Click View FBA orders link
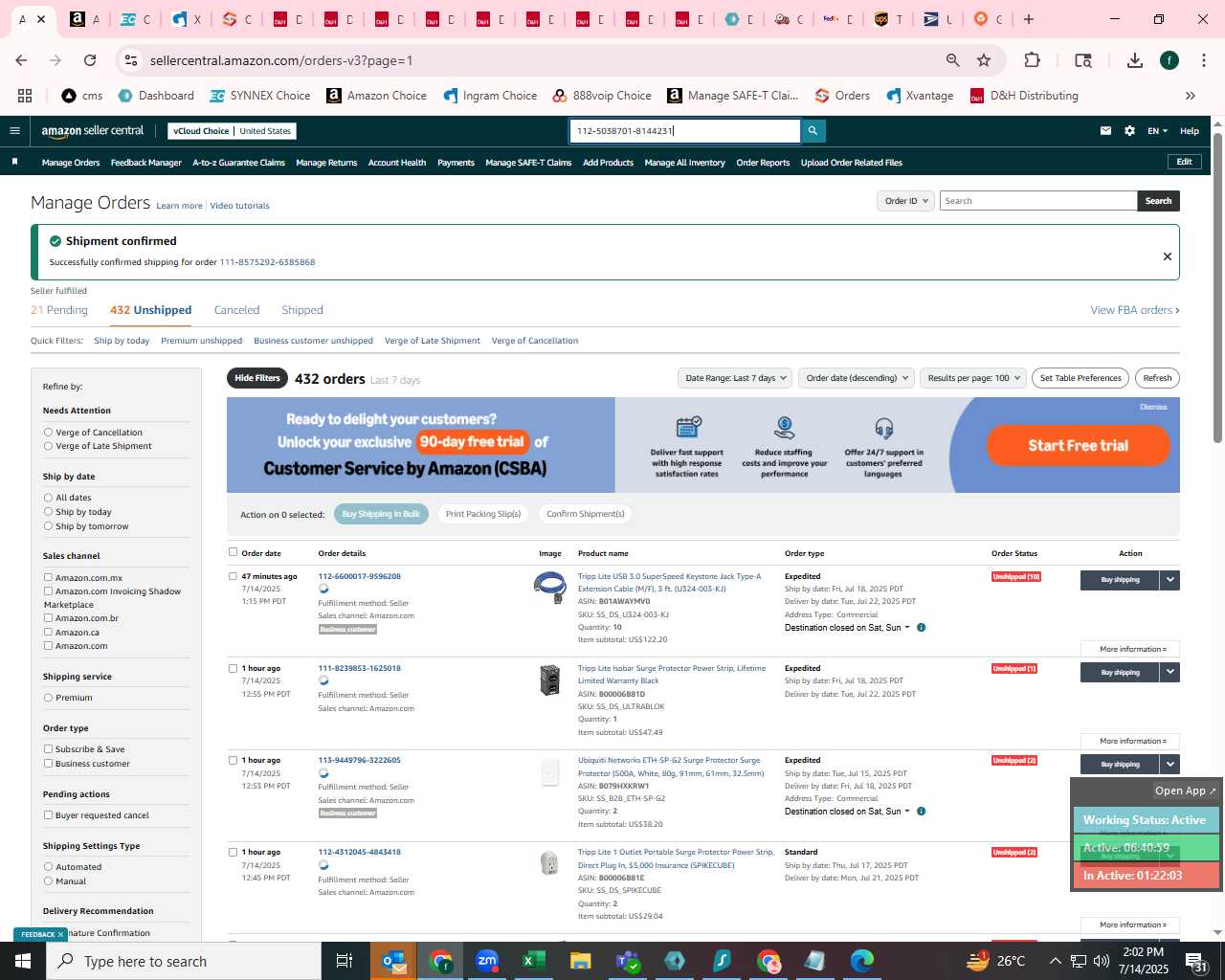Viewport: 1225px width, 980px height. (1135, 310)
